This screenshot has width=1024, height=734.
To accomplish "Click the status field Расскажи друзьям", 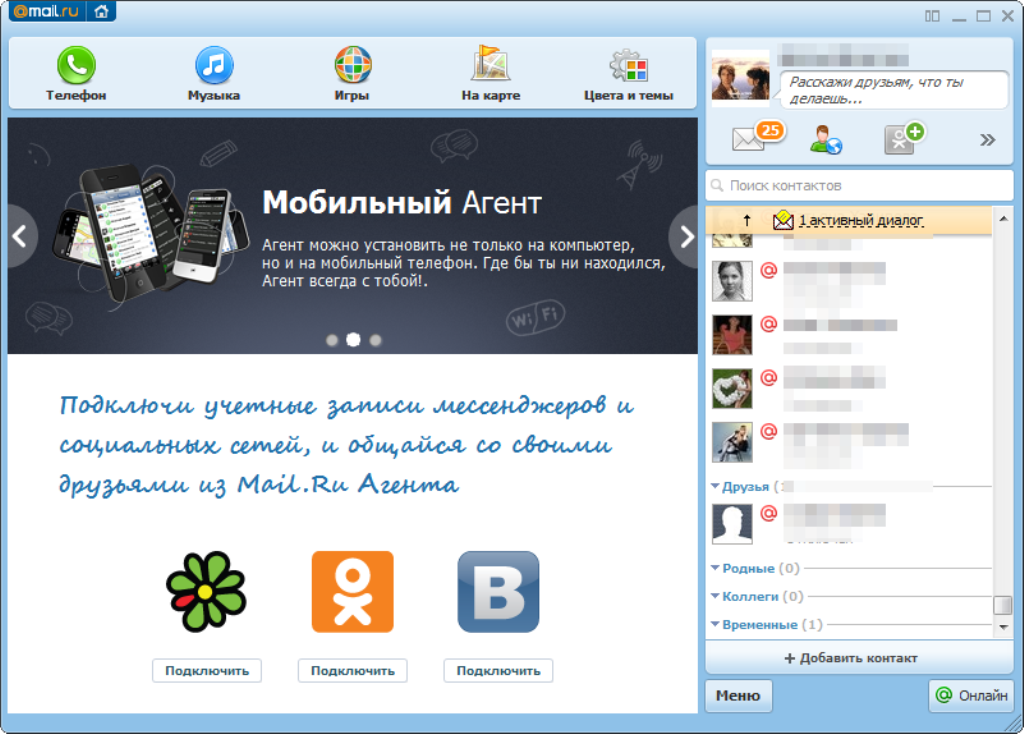I will coord(893,90).
